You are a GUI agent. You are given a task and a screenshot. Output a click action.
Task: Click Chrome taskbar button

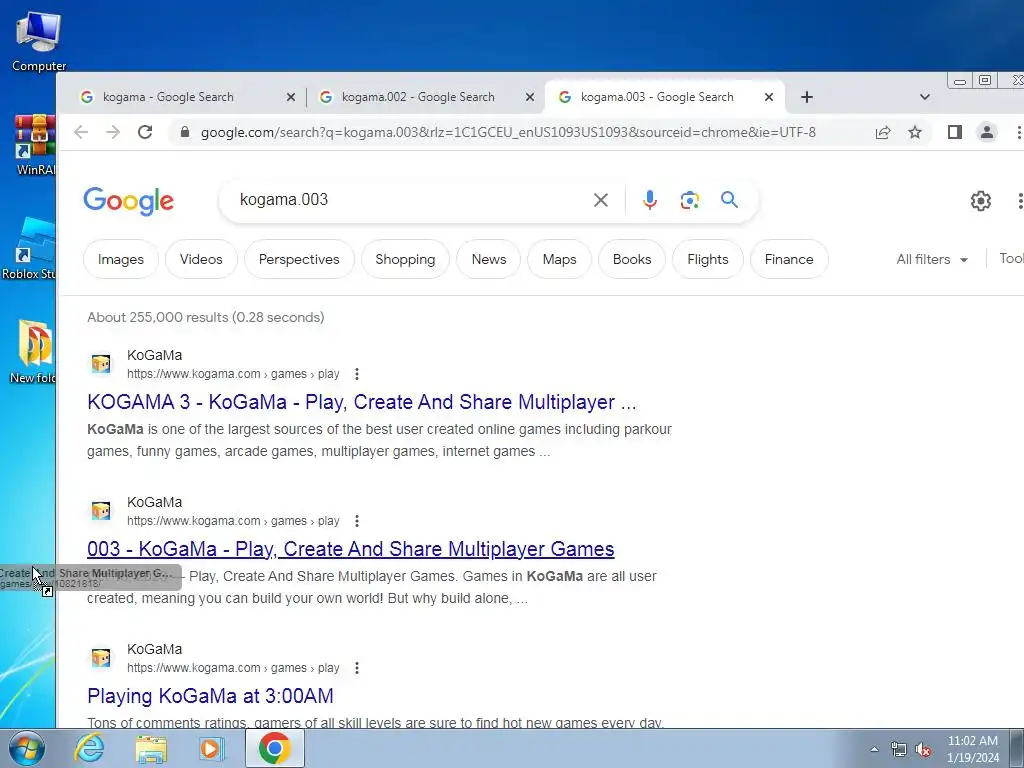(x=275, y=748)
